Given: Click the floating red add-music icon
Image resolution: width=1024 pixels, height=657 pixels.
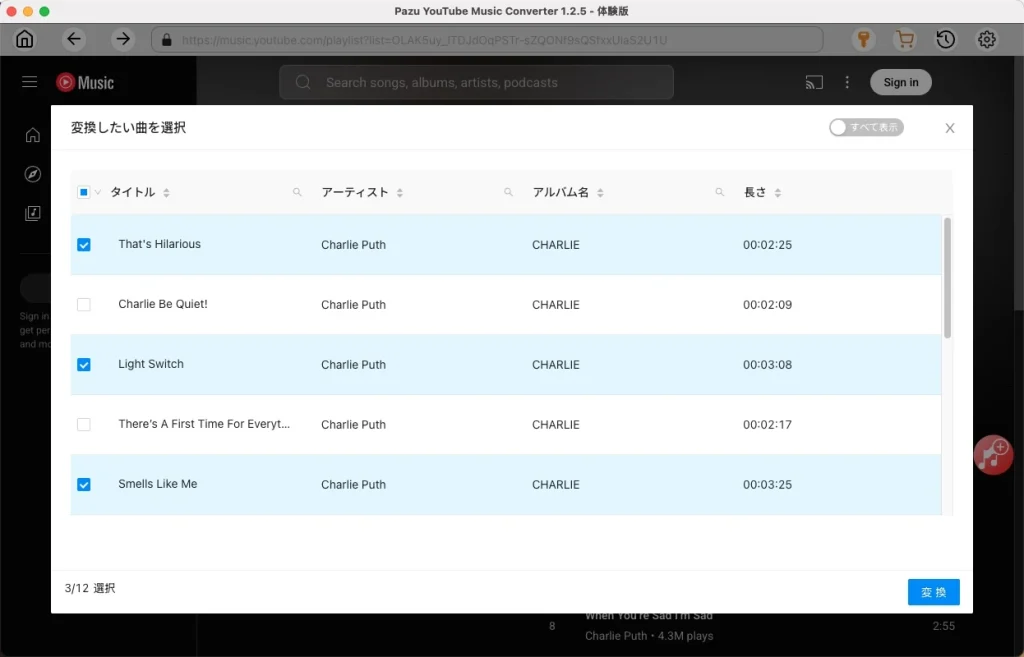Looking at the screenshot, I should click(x=993, y=455).
